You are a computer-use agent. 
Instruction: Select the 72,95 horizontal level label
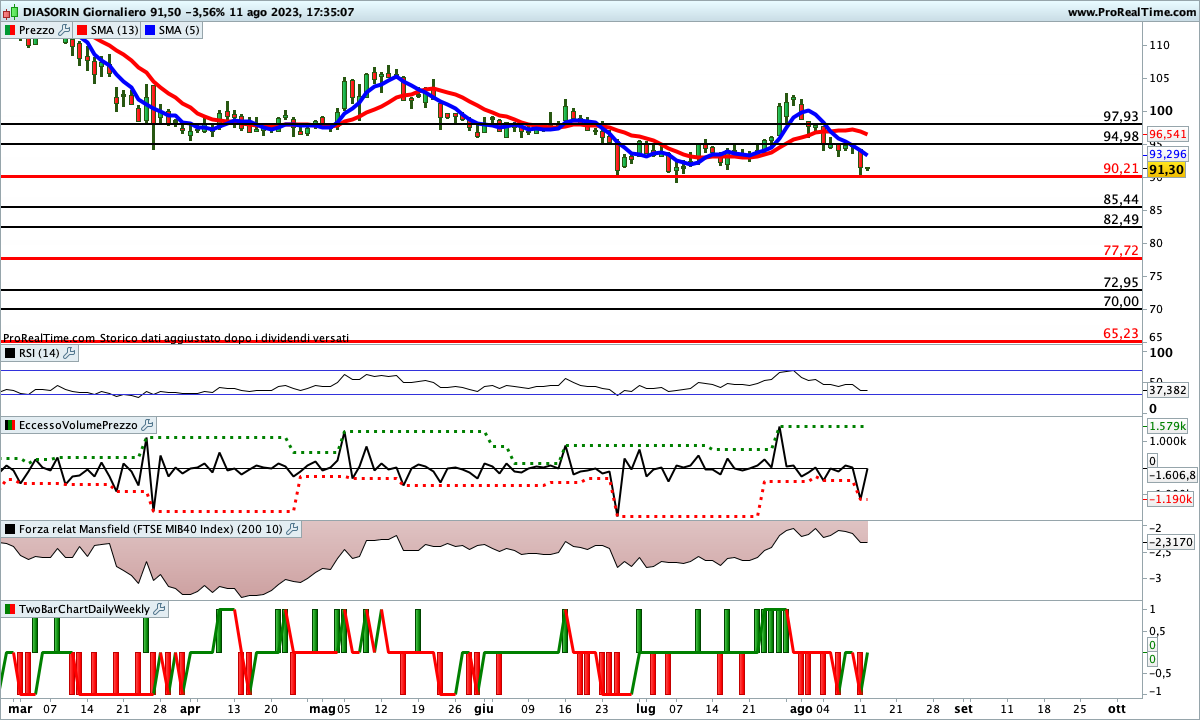coord(1121,282)
